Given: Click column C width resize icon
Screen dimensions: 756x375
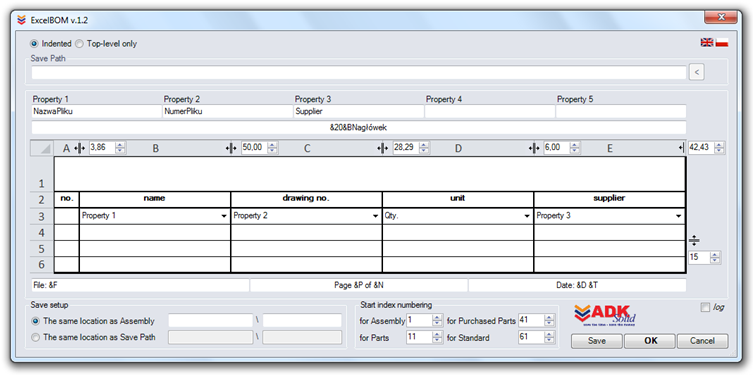Looking at the screenshot, I should [383, 148].
